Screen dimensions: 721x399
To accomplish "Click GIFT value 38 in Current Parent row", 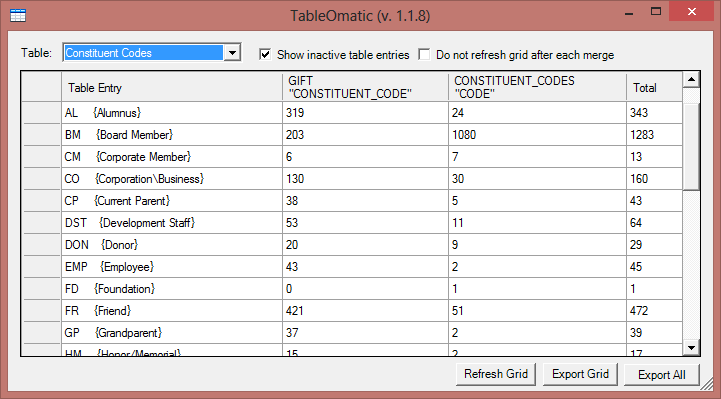I will [365, 201].
